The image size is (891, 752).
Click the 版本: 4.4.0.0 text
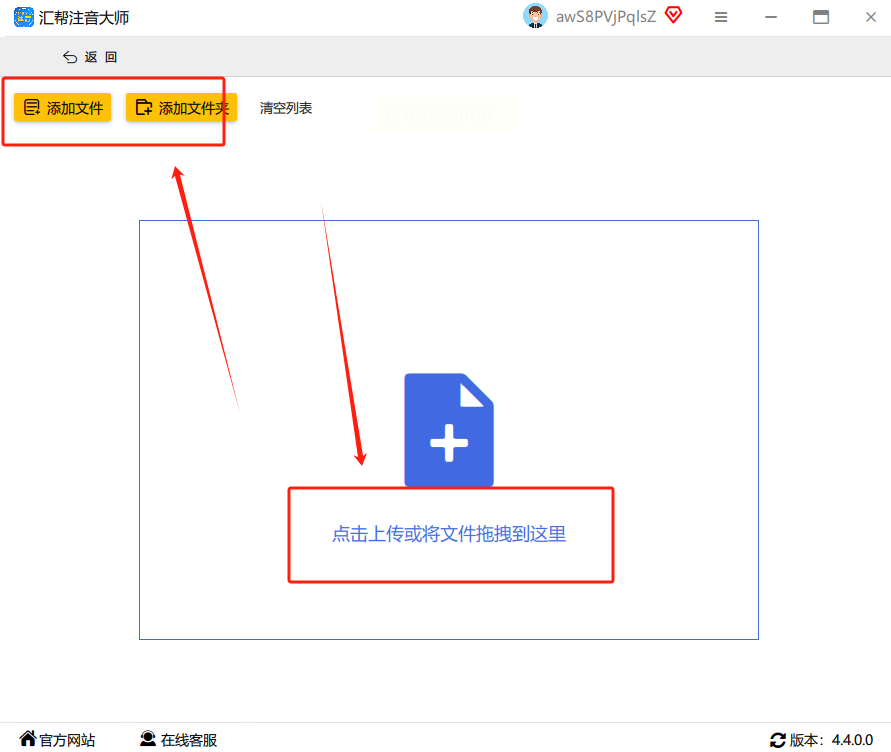coord(831,740)
